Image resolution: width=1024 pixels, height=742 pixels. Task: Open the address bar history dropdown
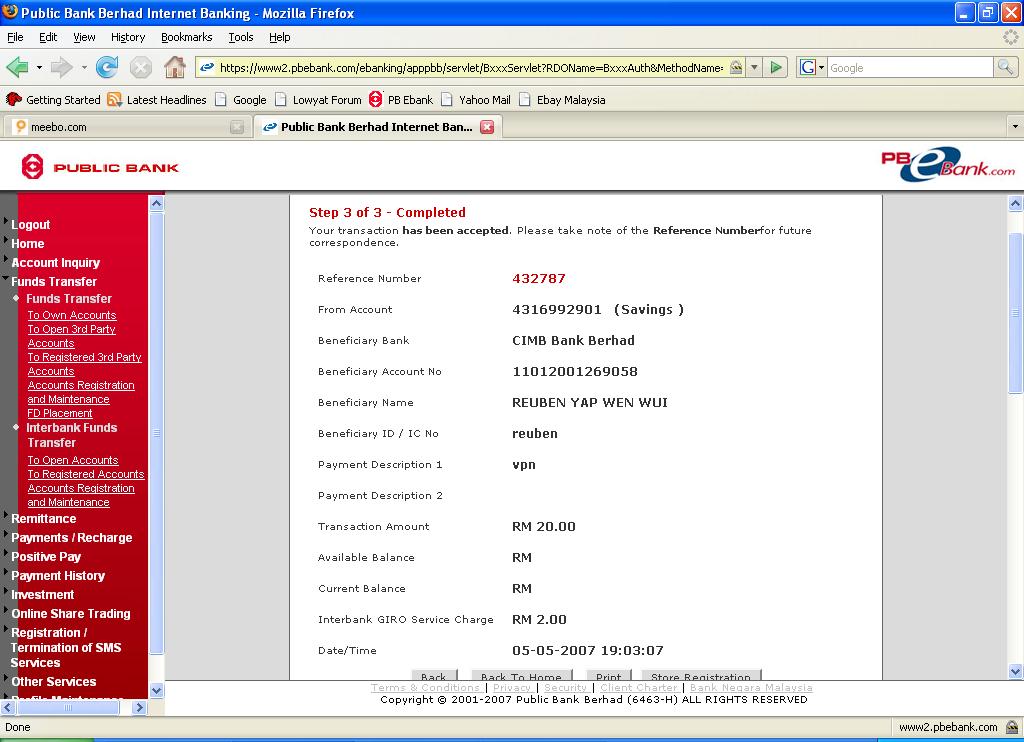pyautogui.click(x=754, y=67)
